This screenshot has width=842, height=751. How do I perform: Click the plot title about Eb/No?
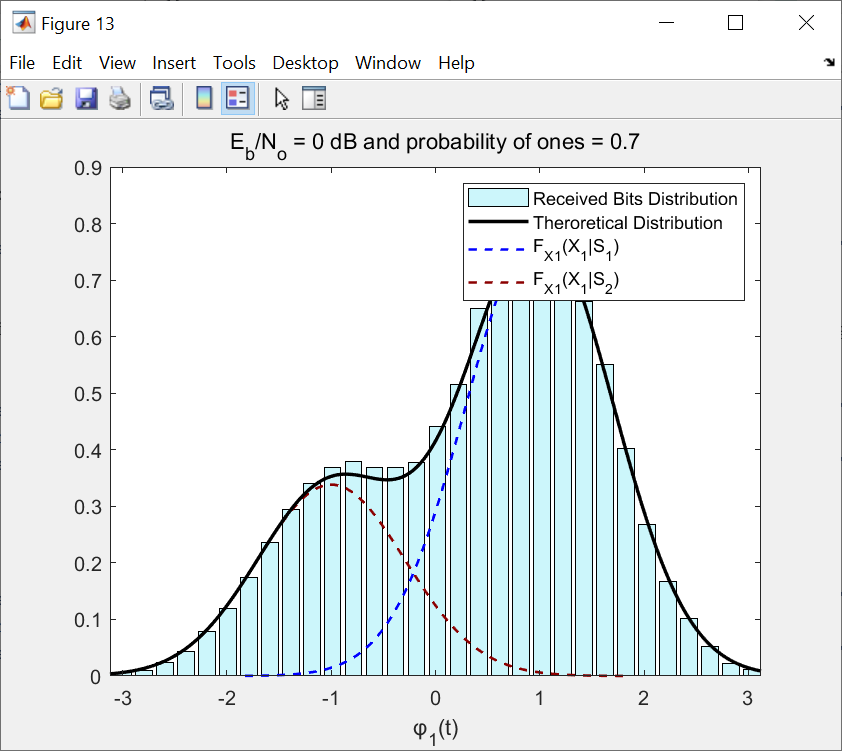(434, 144)
